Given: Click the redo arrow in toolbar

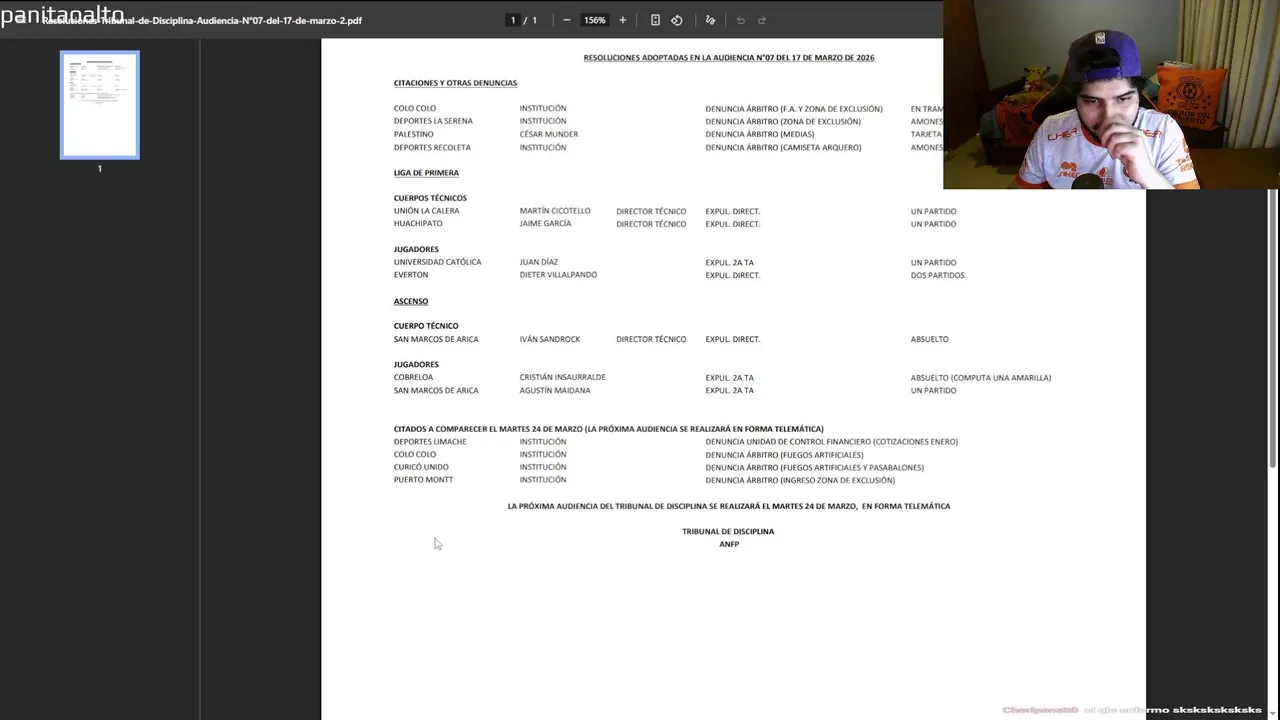Looking at the screenshot, I should 762,20.
